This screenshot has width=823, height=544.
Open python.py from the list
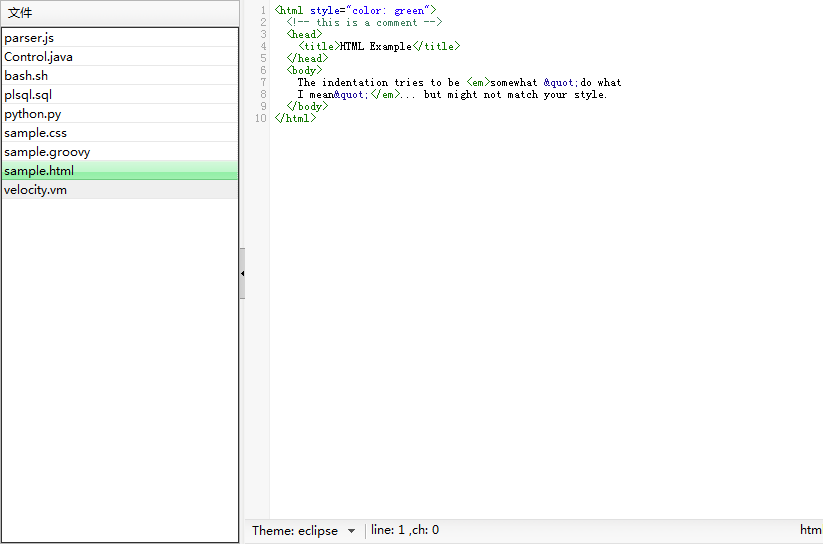click(x=32, y=114)
